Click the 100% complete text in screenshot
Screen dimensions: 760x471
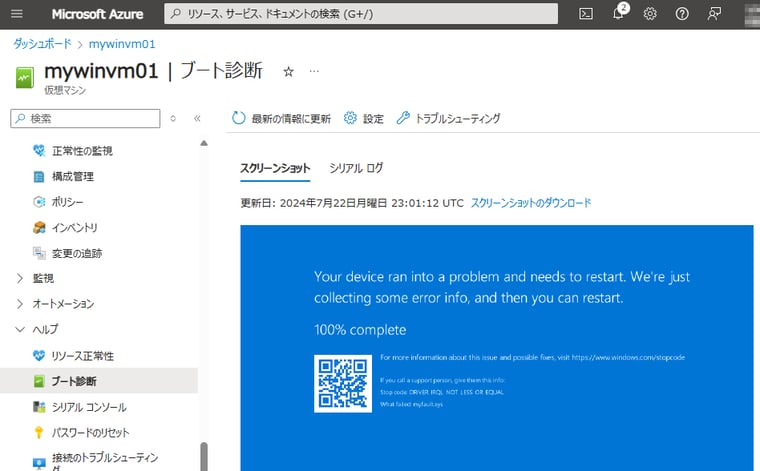[360, 330]
